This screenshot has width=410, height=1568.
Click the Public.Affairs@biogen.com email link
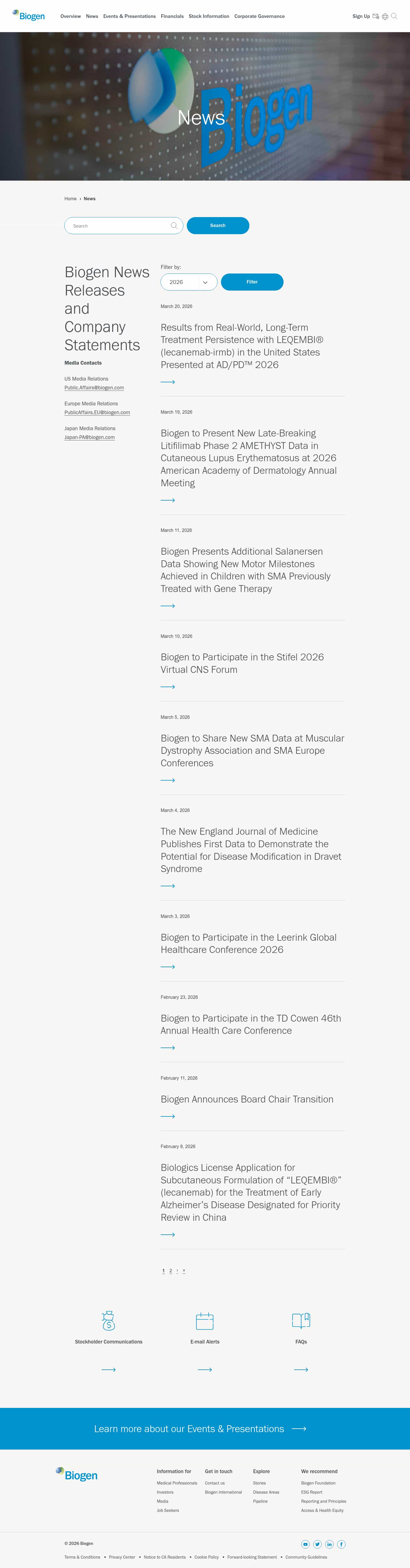pyautogui.click(x=94, y=388)
